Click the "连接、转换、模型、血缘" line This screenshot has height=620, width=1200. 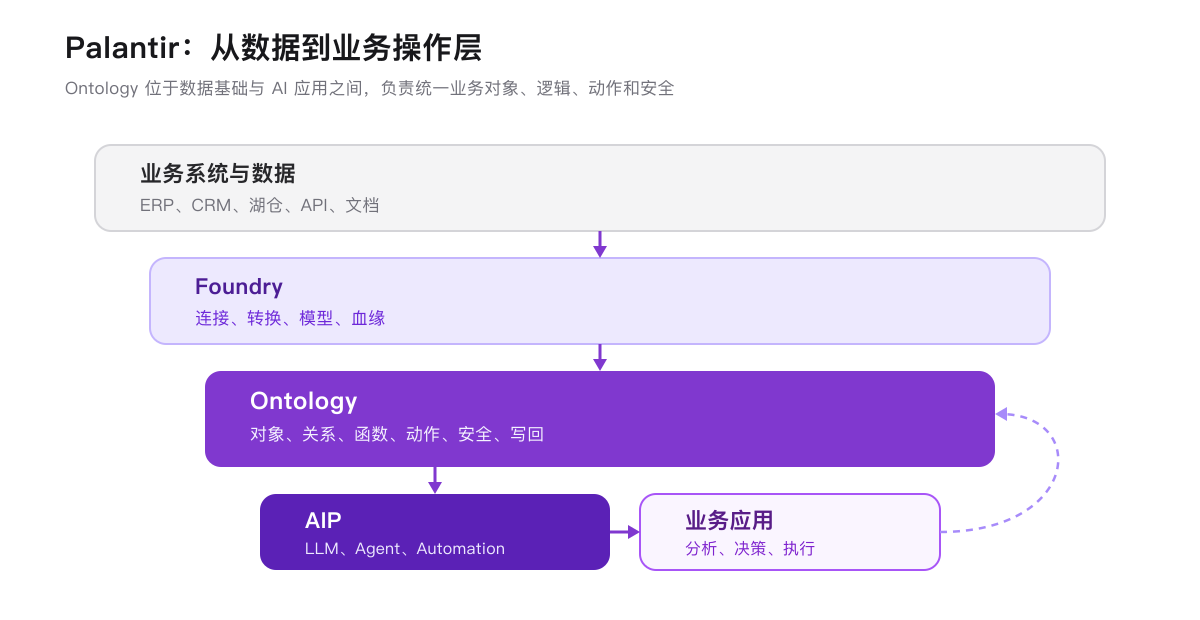point(290,318)
